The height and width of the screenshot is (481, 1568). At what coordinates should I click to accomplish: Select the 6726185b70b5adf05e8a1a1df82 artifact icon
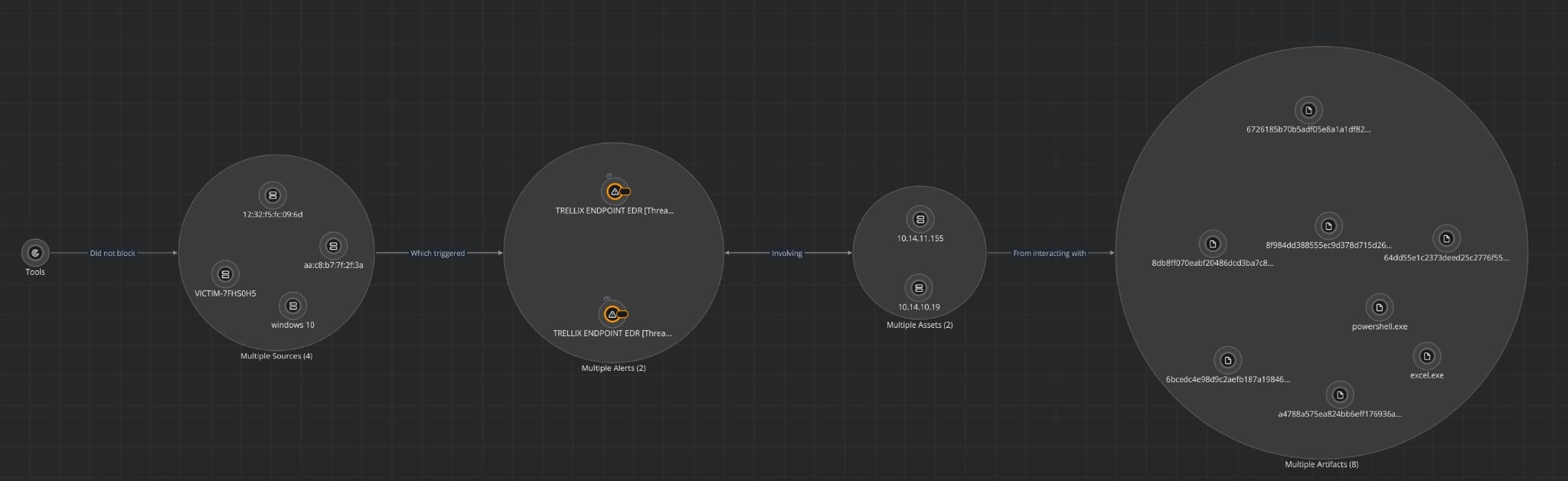(x=1308, y=110)
